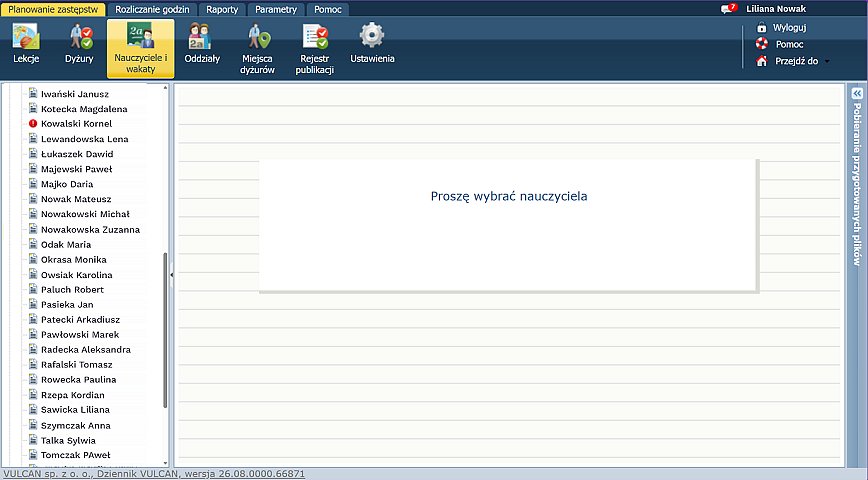The width and height of the screenshot is (868, 480).
Task: Click the document icon next to Majewski Paweł
Action: (x=33, y=168)
